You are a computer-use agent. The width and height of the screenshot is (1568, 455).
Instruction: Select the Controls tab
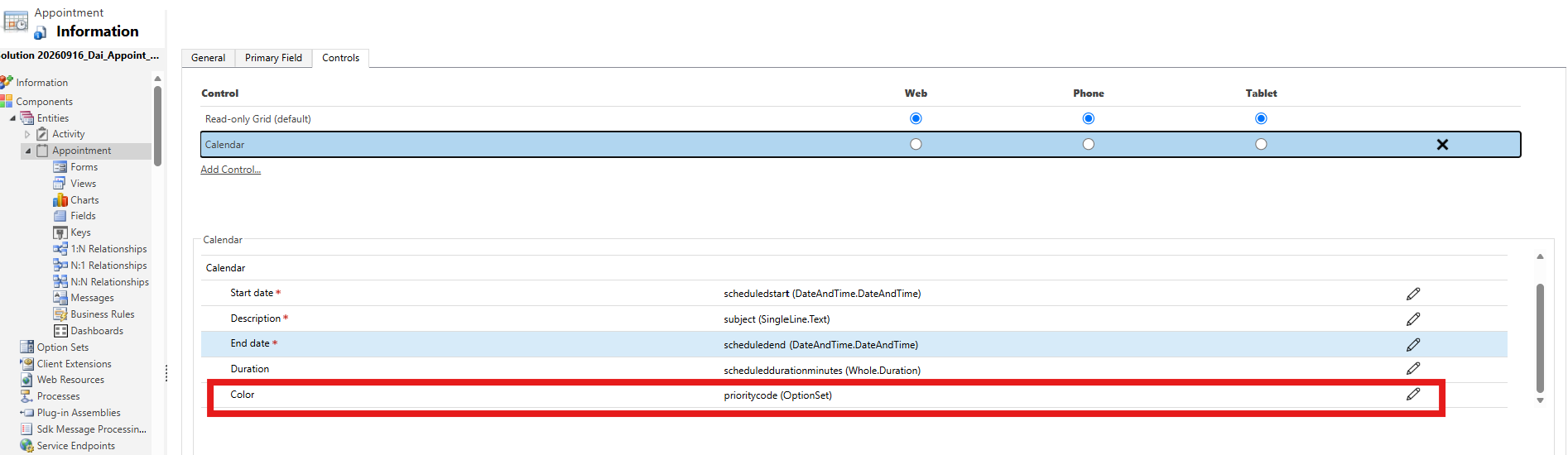click(340, 58)
